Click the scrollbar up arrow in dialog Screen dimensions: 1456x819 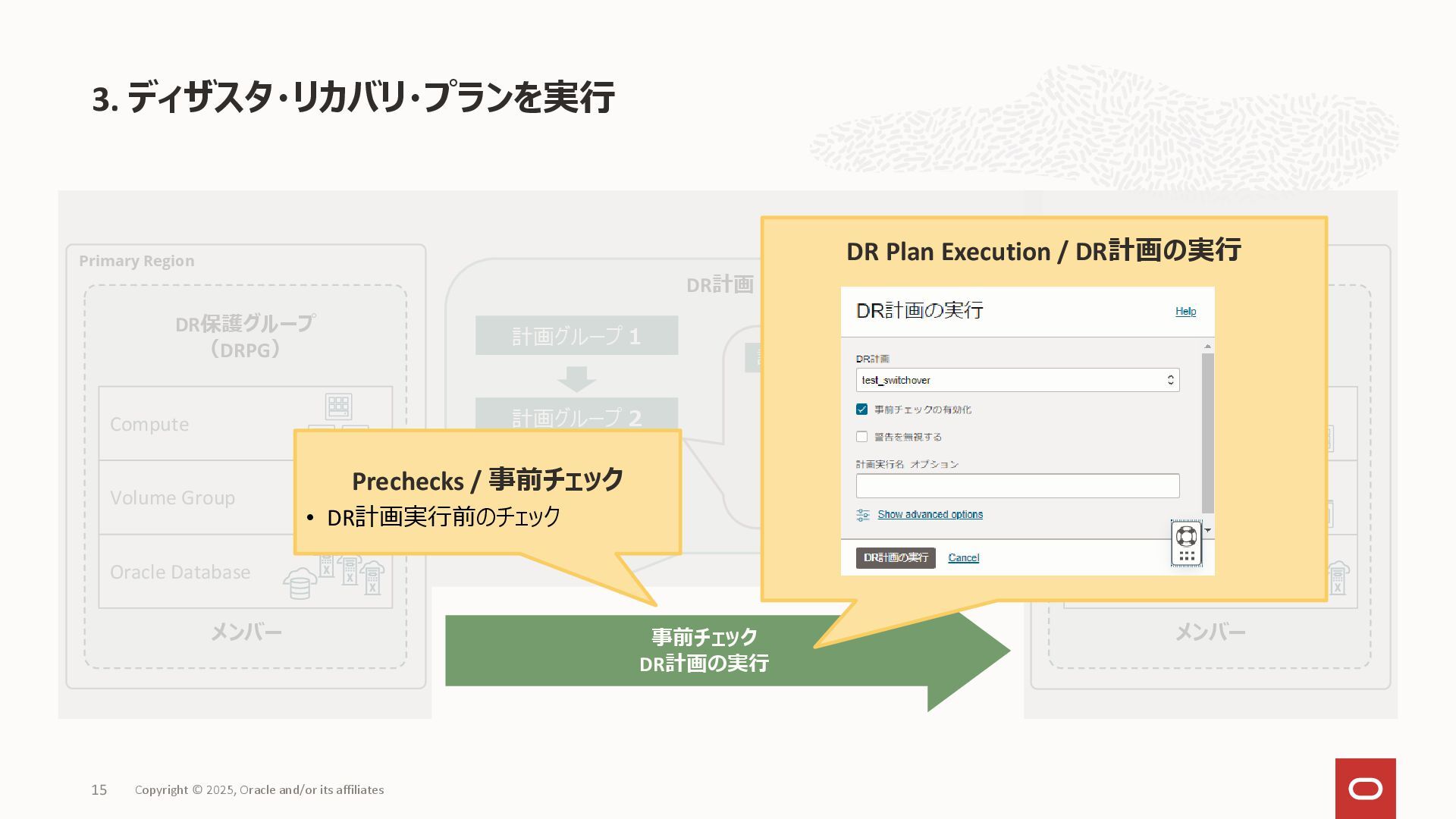point(1207,347)
